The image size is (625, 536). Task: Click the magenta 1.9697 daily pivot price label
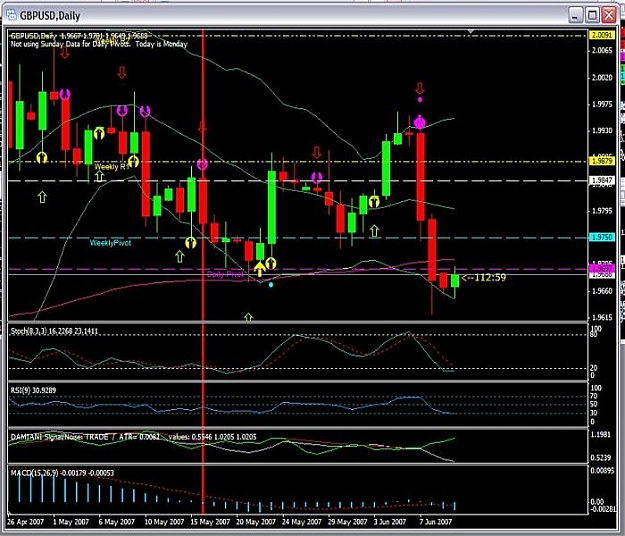[x=601, y=269]
